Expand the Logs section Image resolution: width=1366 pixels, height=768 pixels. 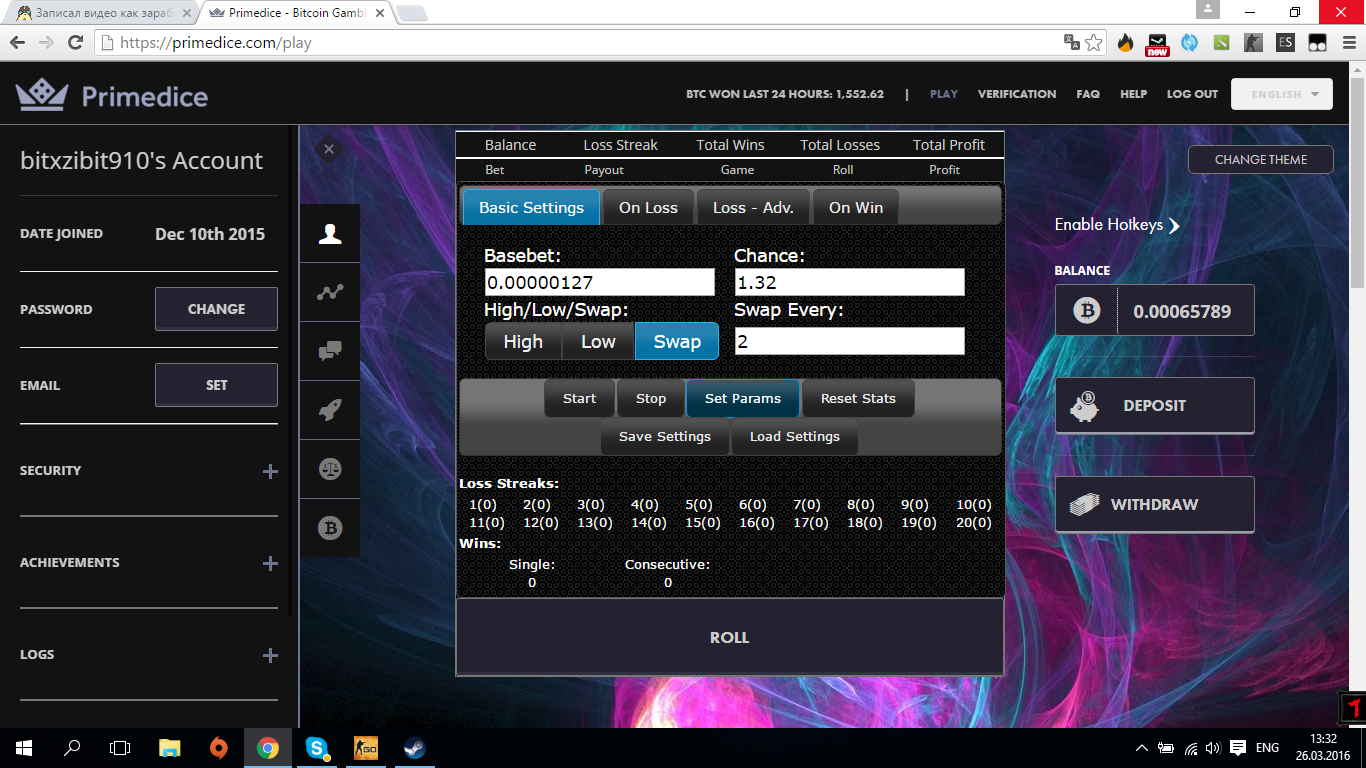[x=270, y=655]
